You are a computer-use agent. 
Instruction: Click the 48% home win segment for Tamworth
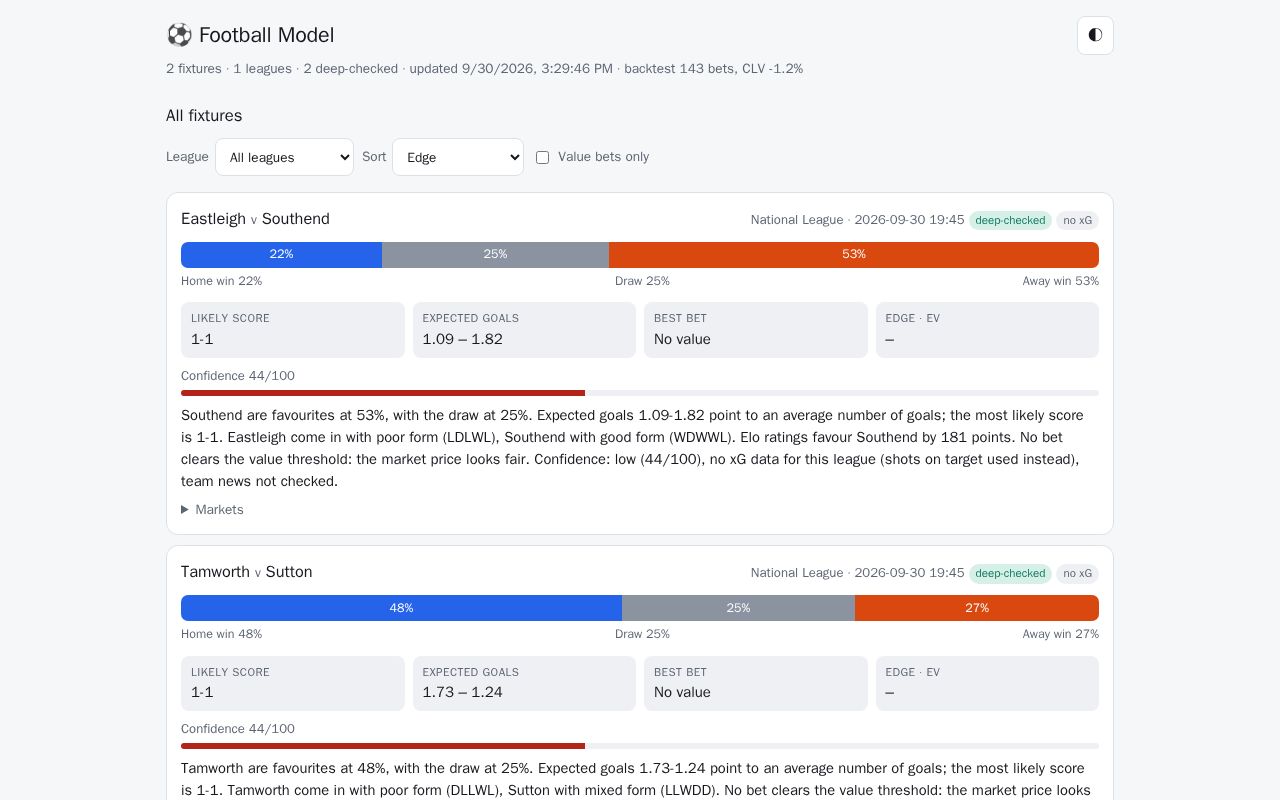coord(401,608)
